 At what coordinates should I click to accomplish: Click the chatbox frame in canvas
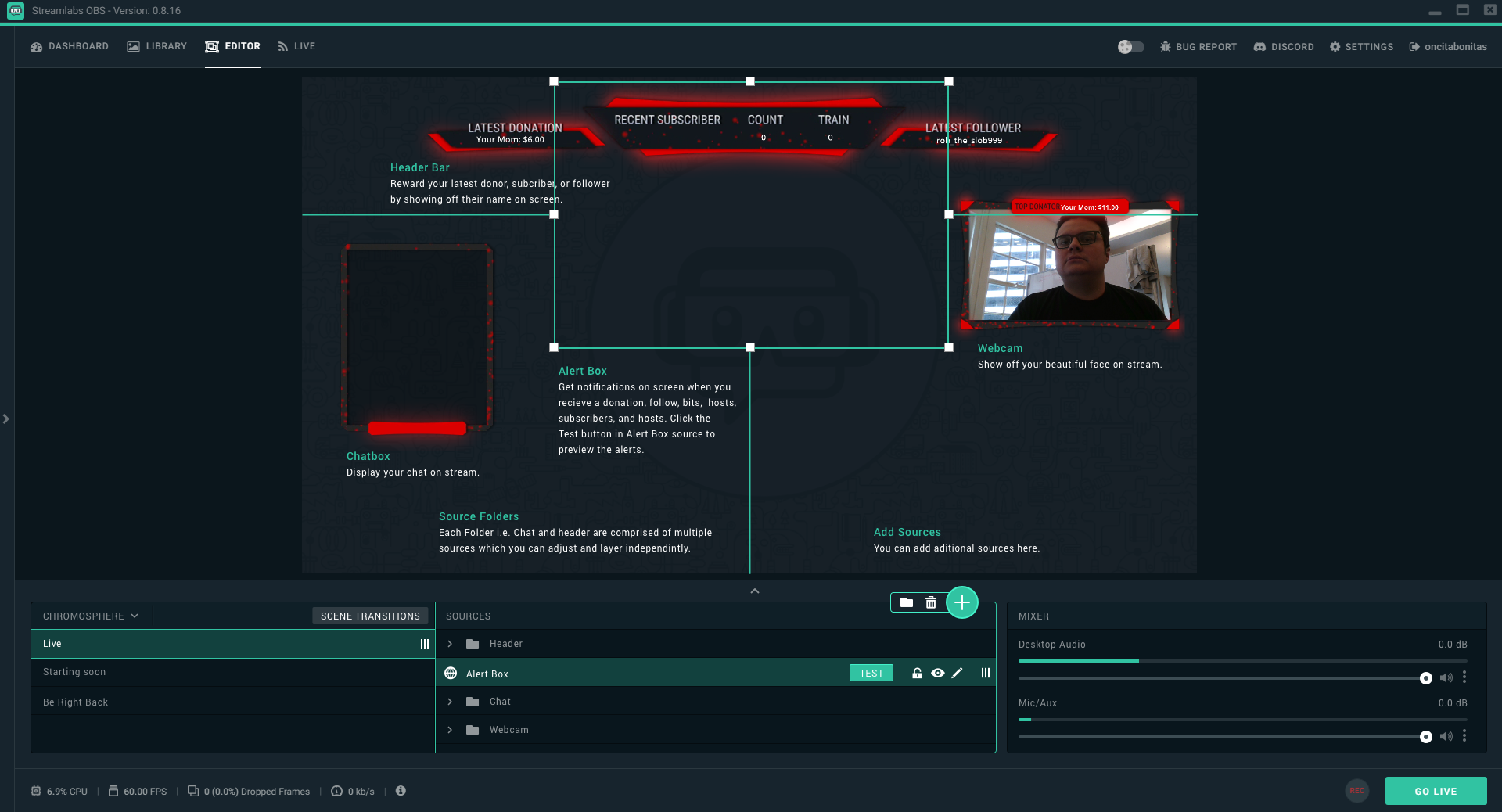pyautogui.click(x=417, y=338)
